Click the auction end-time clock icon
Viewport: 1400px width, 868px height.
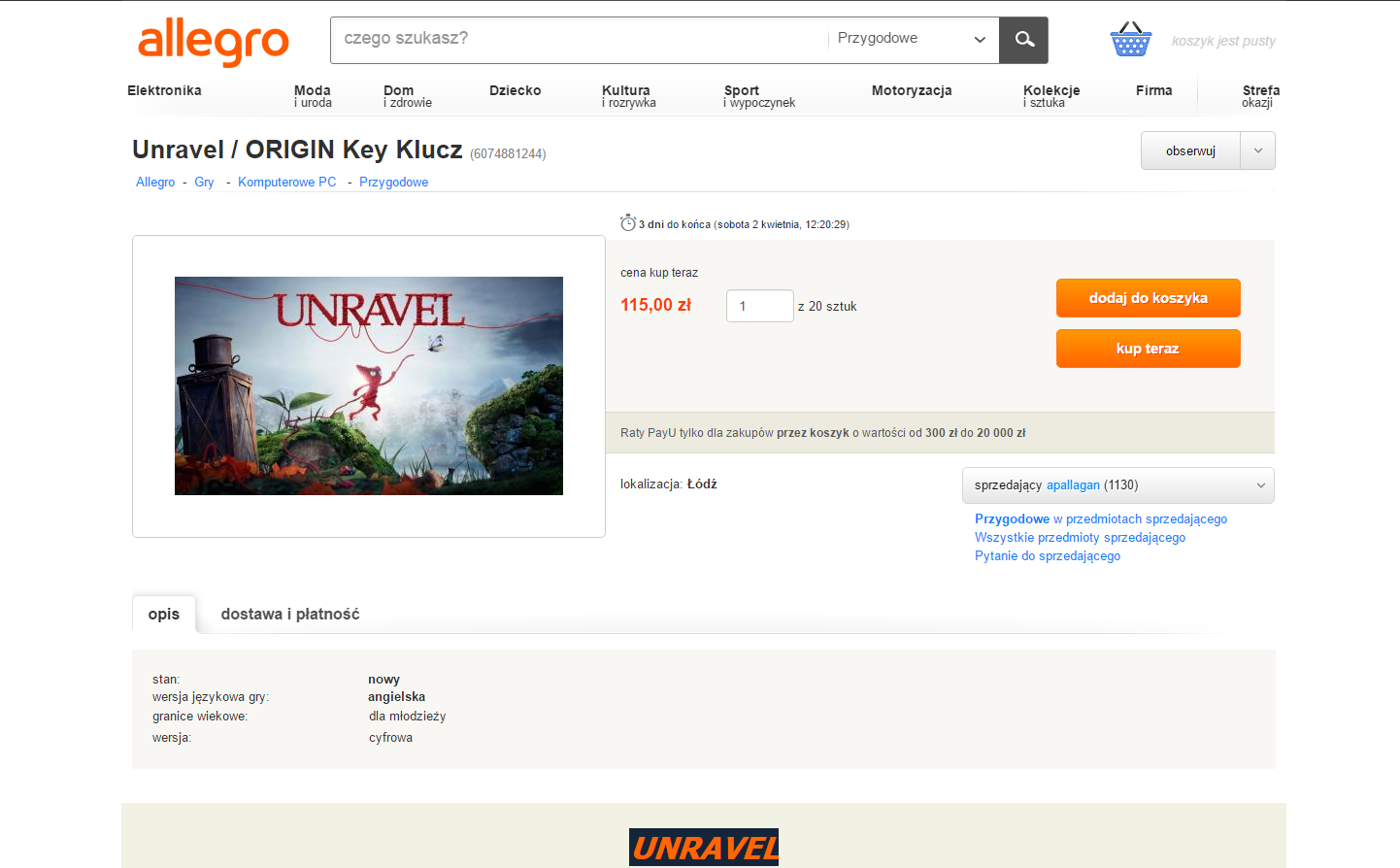[x=628, y=223]
